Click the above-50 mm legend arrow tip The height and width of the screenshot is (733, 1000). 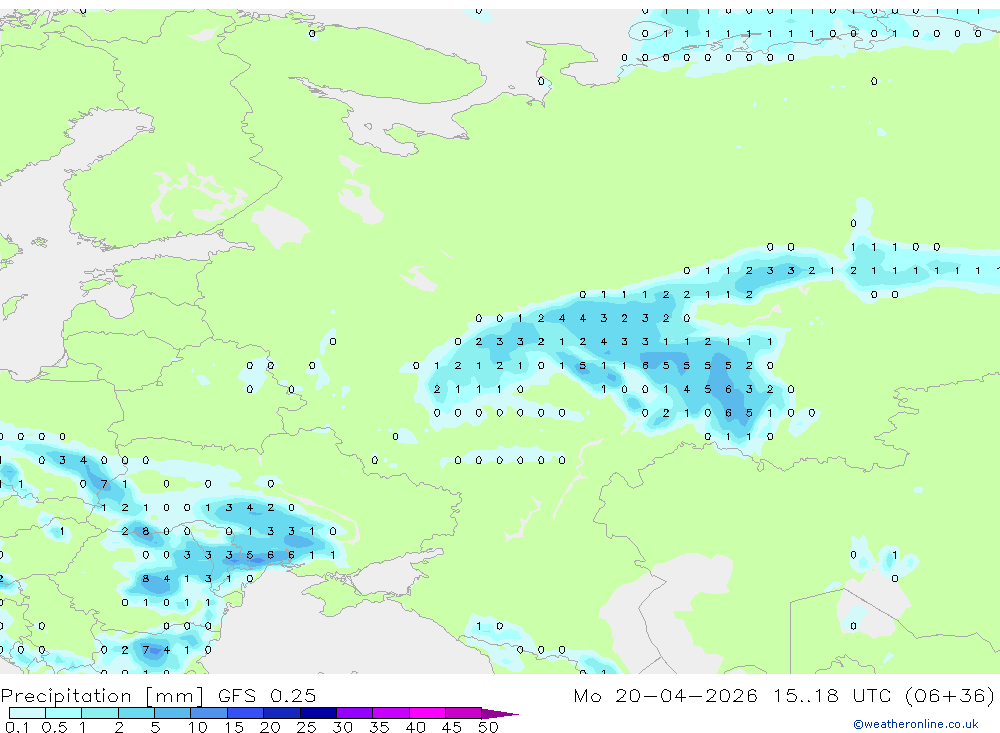tap(501, 714)
